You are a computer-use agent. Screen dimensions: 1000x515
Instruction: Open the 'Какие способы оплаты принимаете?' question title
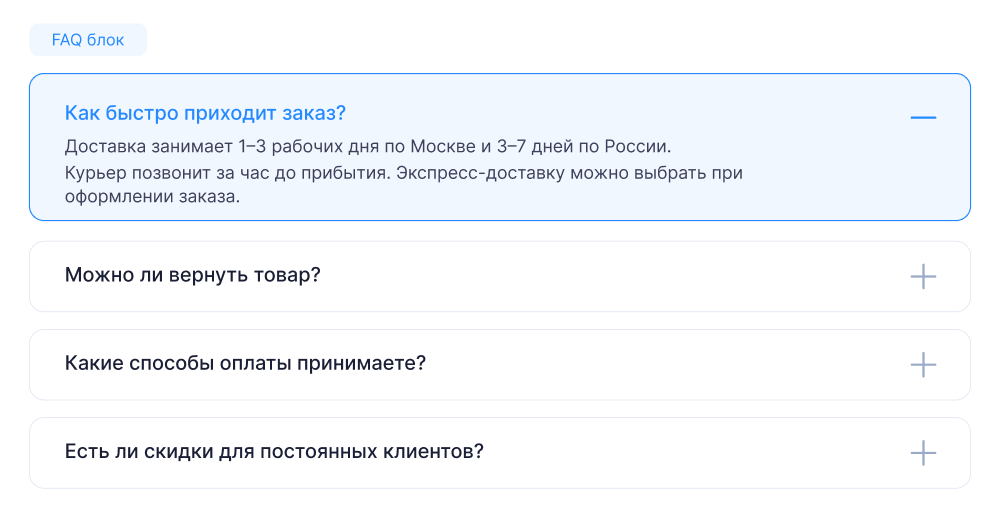click(x=245, y=363)
